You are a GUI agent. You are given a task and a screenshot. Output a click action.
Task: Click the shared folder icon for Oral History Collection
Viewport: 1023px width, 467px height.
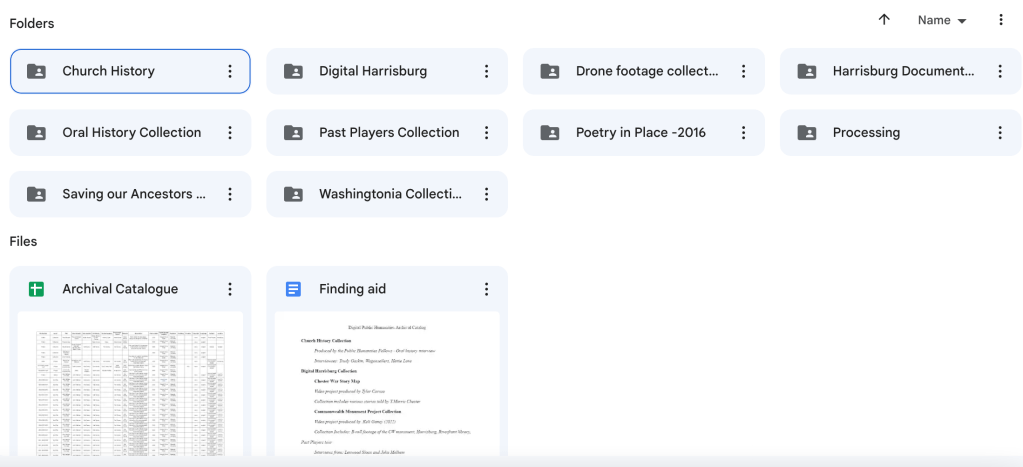36,133
